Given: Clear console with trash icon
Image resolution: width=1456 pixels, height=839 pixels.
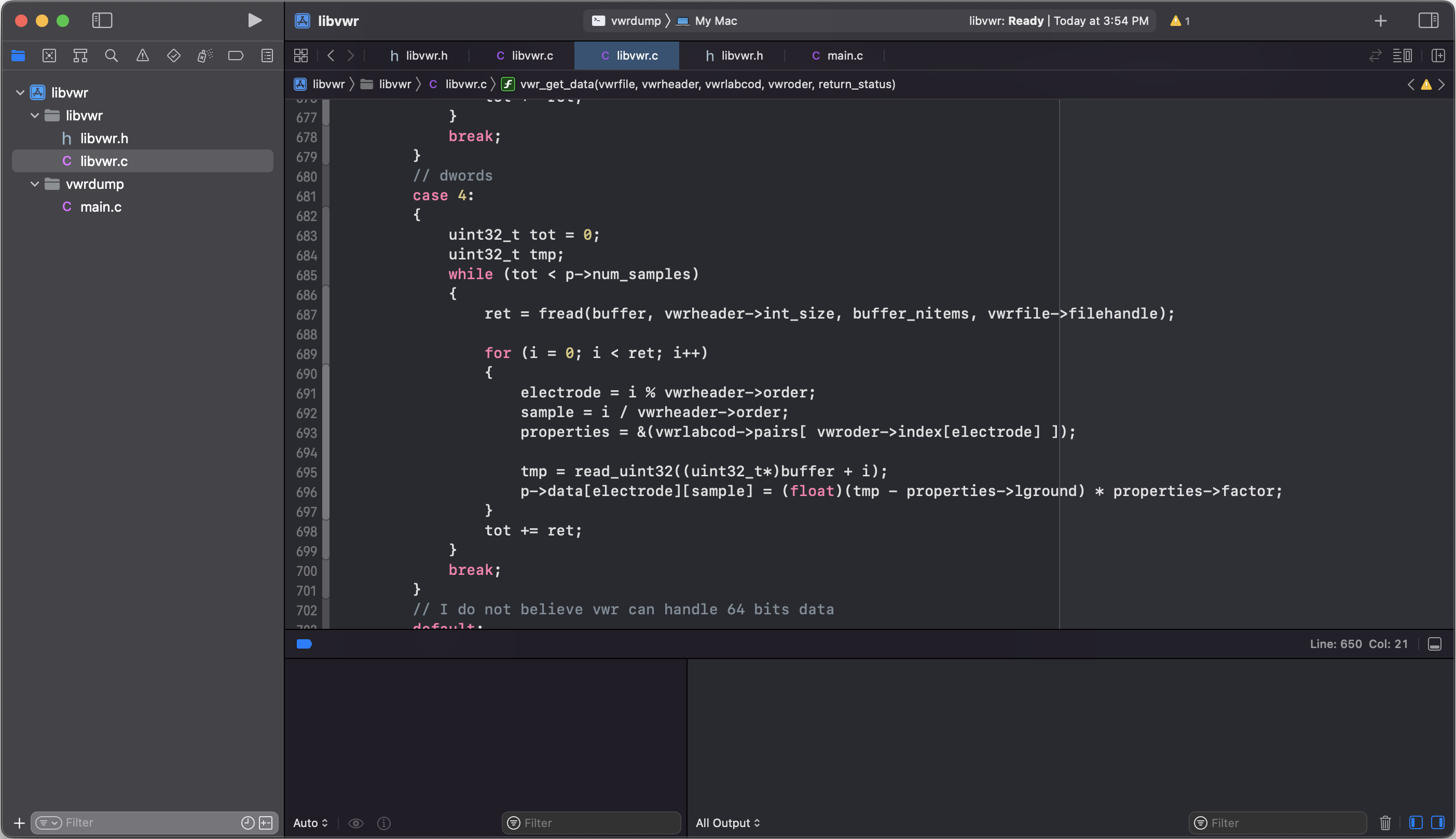Looking at the screenshot, I should pyautogui.click(x=1385, y=823).
